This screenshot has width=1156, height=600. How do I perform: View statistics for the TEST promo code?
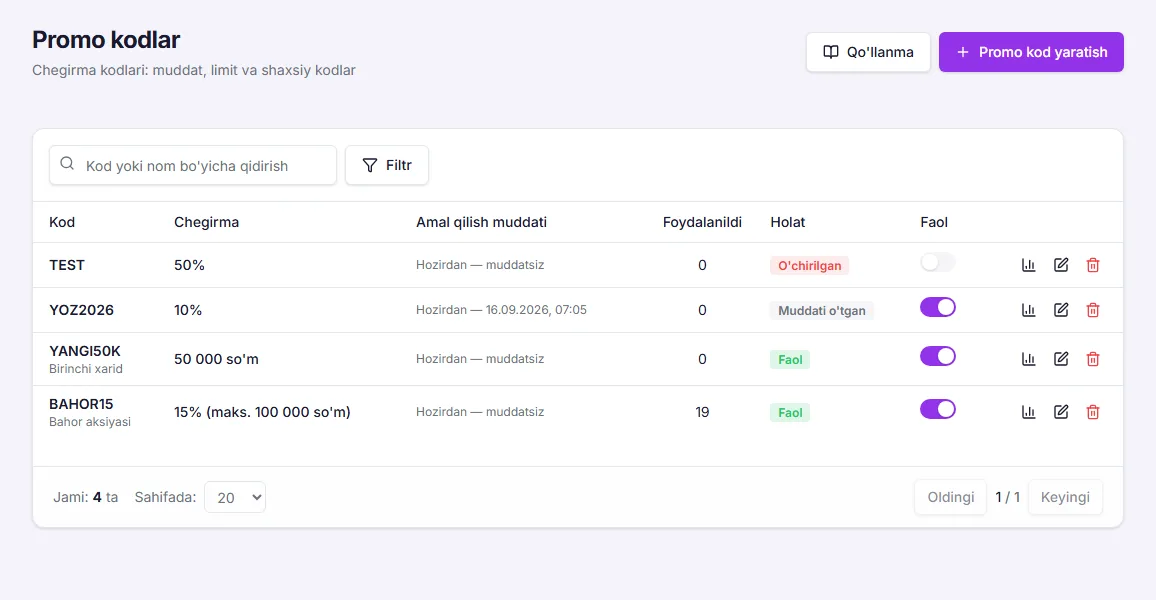click(x=1028, y=265)
